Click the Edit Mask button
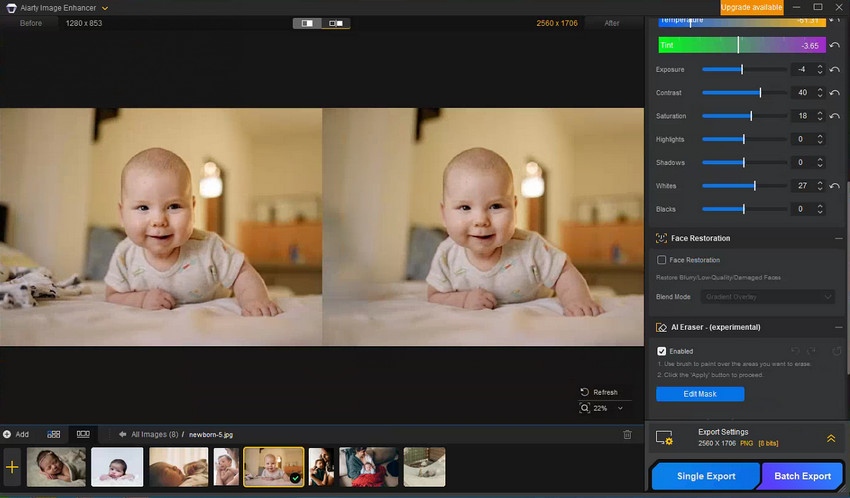Viewport: 850px width, 498px height. pos(700,394)
